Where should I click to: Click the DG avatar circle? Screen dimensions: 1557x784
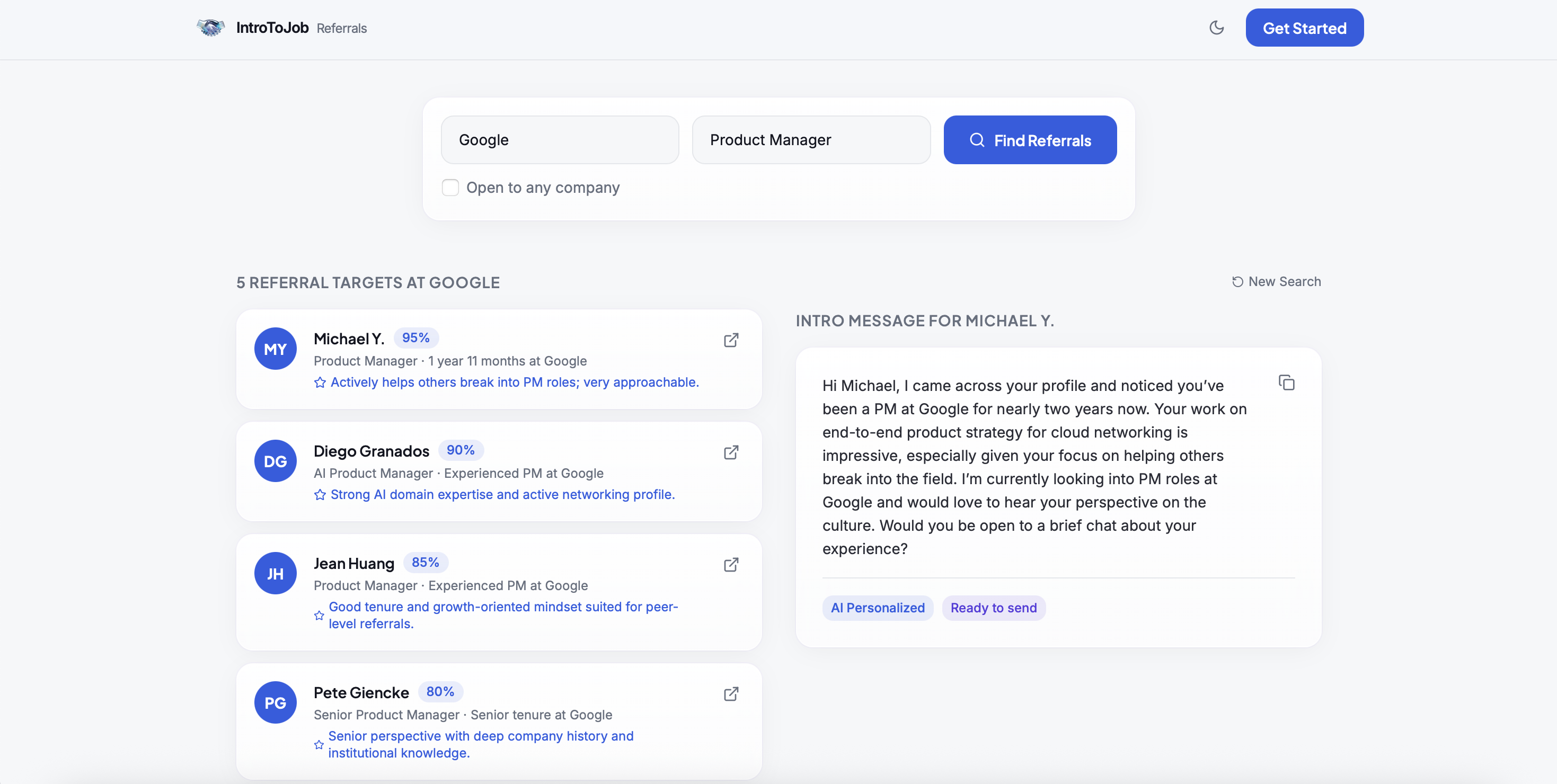[275, 461]
